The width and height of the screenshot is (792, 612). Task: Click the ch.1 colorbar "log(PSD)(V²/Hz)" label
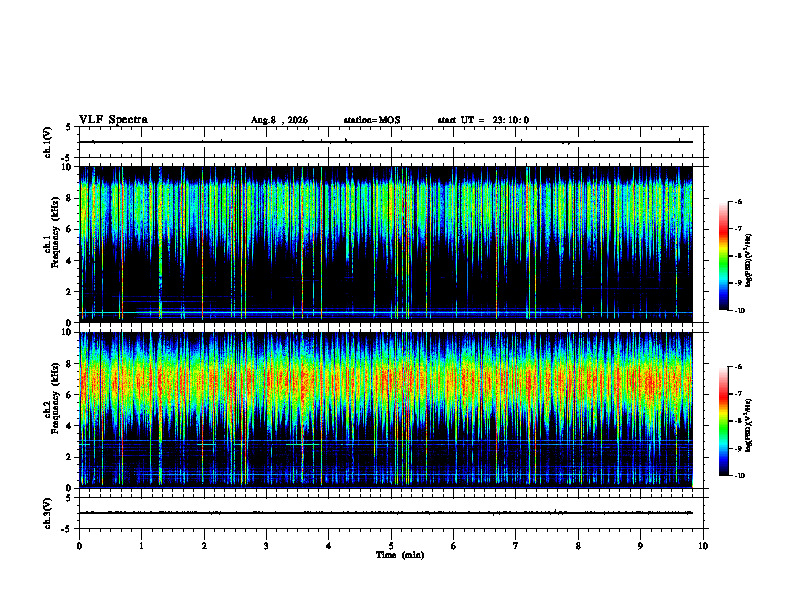pos(749,261)
